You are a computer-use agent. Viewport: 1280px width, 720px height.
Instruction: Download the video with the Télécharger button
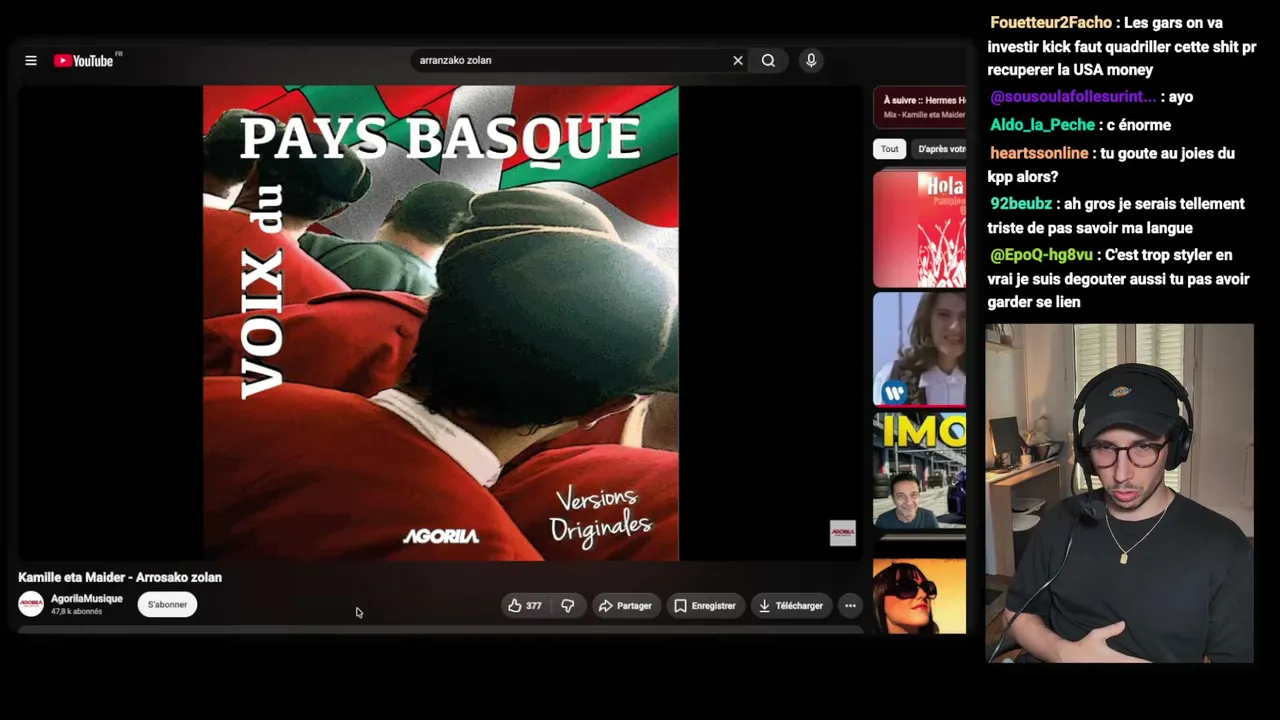[x=791, y=606]
